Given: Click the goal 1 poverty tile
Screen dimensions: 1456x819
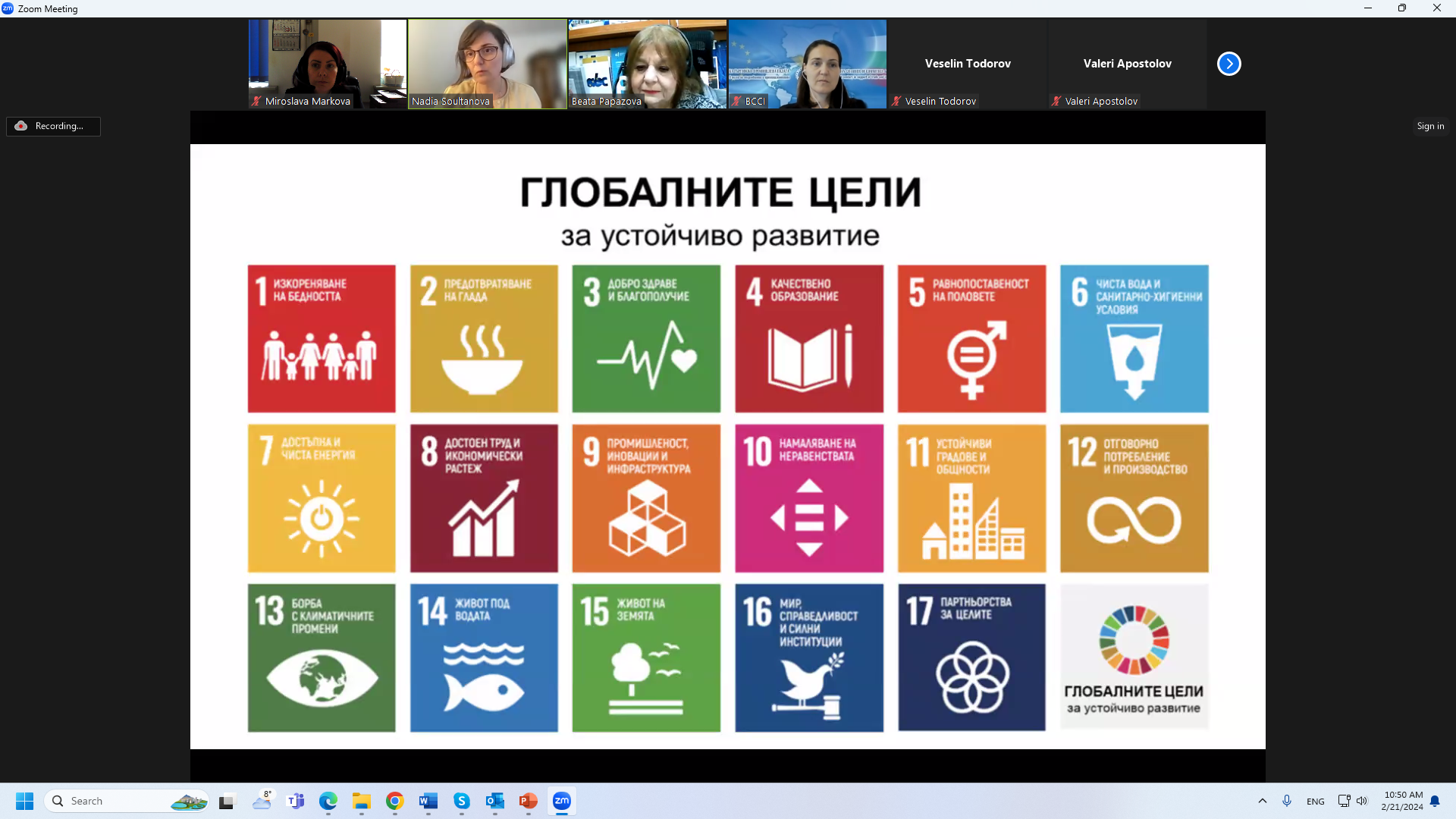Looking at the screenshot, I should click(x=322, y=339).
